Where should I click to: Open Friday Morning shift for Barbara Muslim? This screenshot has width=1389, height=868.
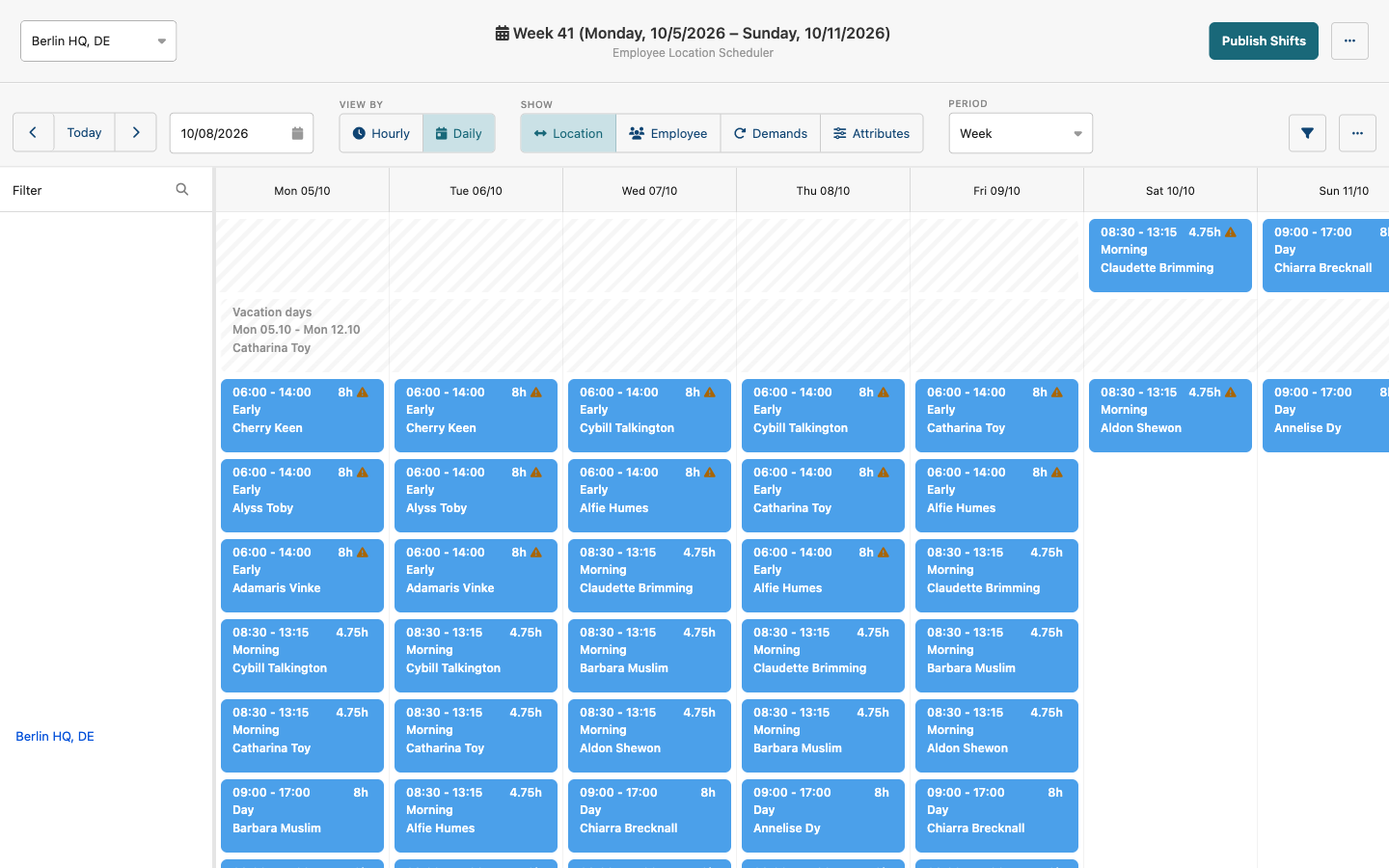tap(996, 655)
